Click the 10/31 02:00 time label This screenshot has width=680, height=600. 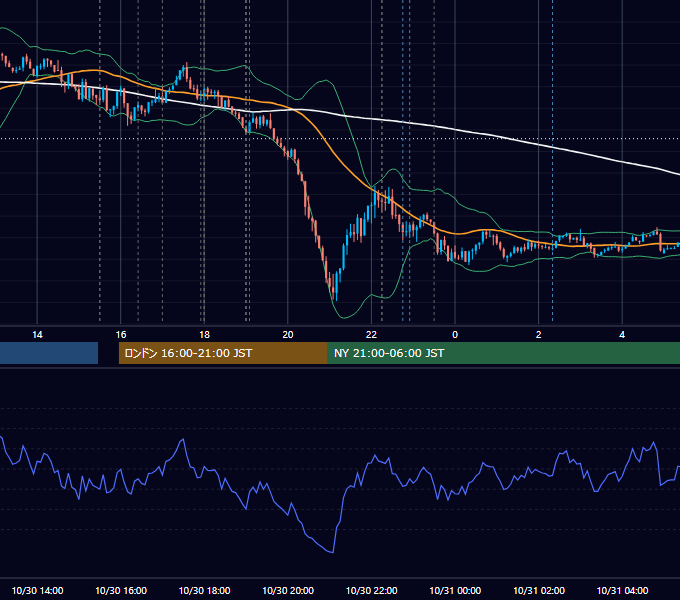click(539, 590)
